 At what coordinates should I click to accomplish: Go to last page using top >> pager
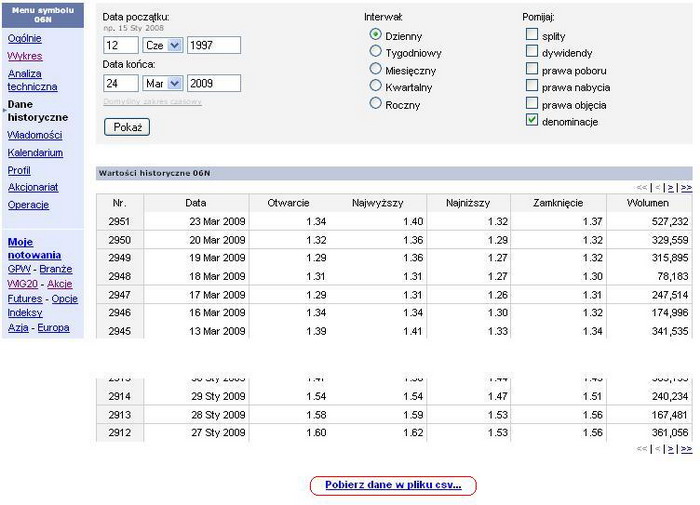pos(686,187)
